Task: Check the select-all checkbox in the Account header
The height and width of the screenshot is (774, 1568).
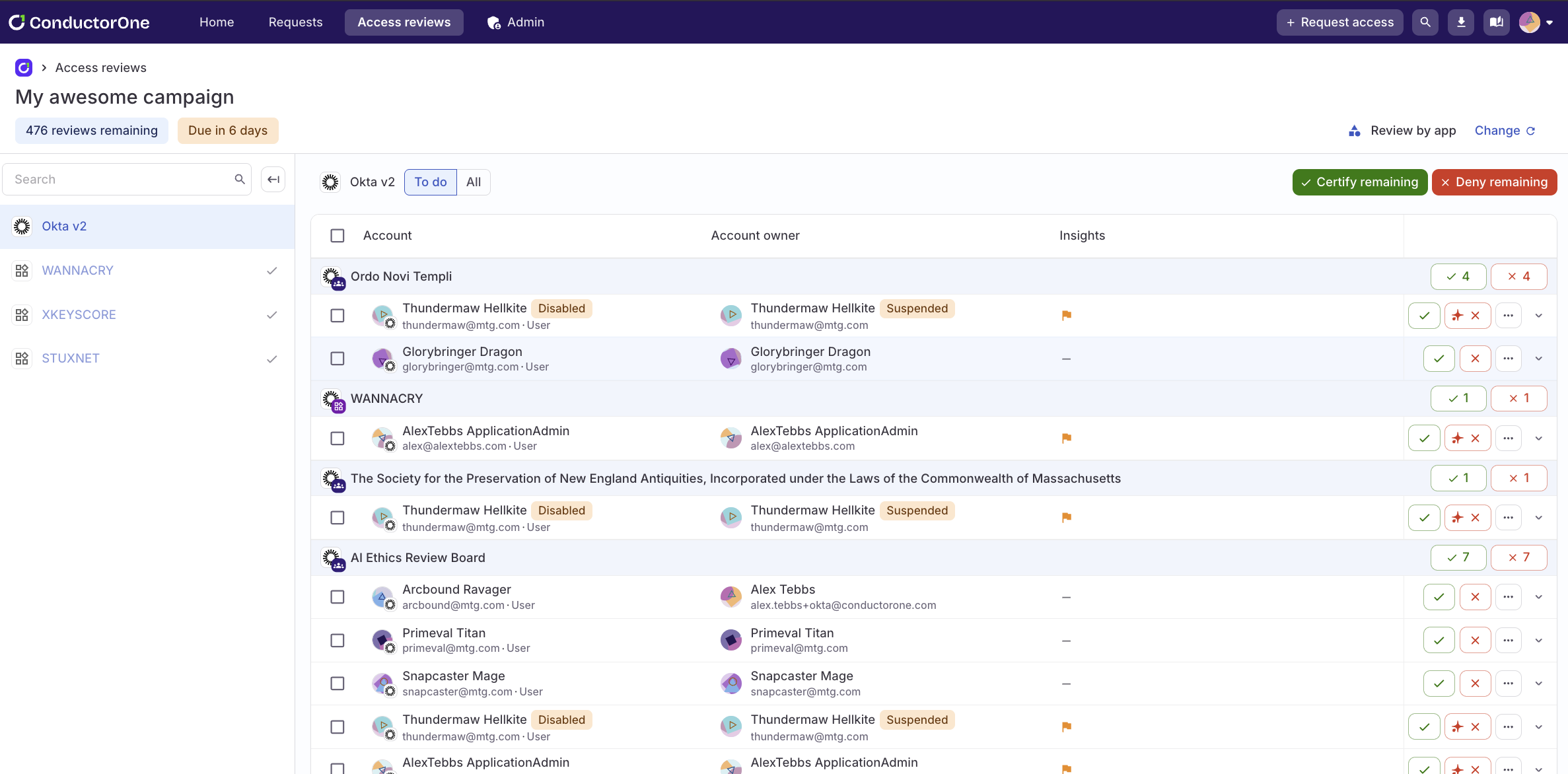Action: pyautogui.click(x=337, y=235)
